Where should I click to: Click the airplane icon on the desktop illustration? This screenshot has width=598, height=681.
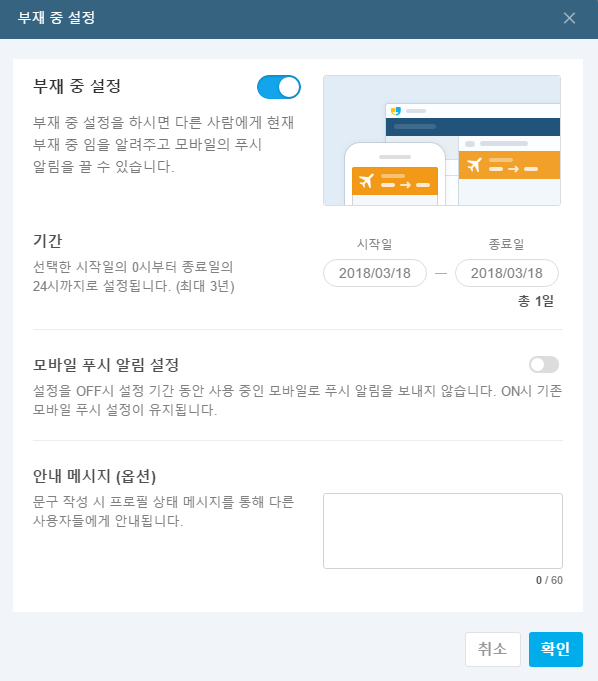[474, 165]
